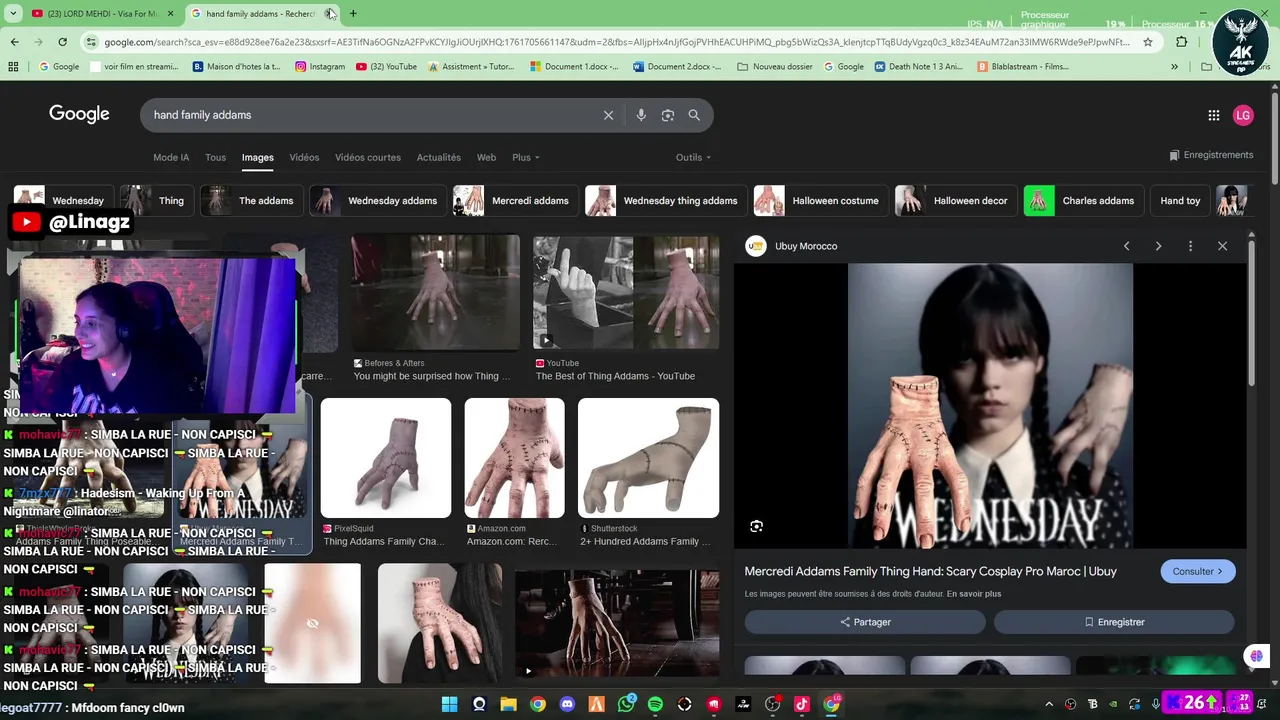This screenshot has height=720, width=1280.
Task: Close the Ubuy Morocco image preview
Action: tap(1222, 246)
